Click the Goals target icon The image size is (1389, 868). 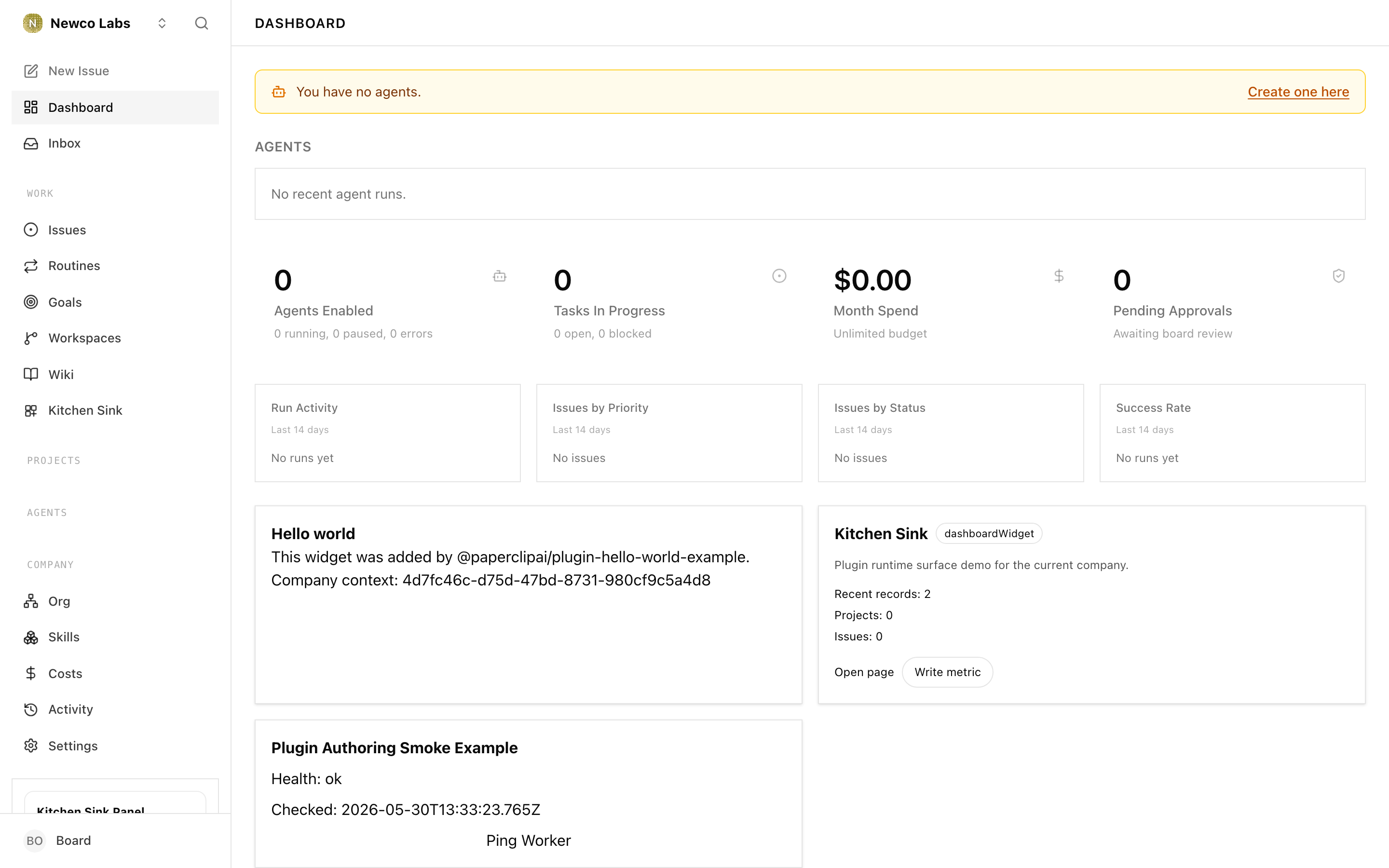[31, 302]
